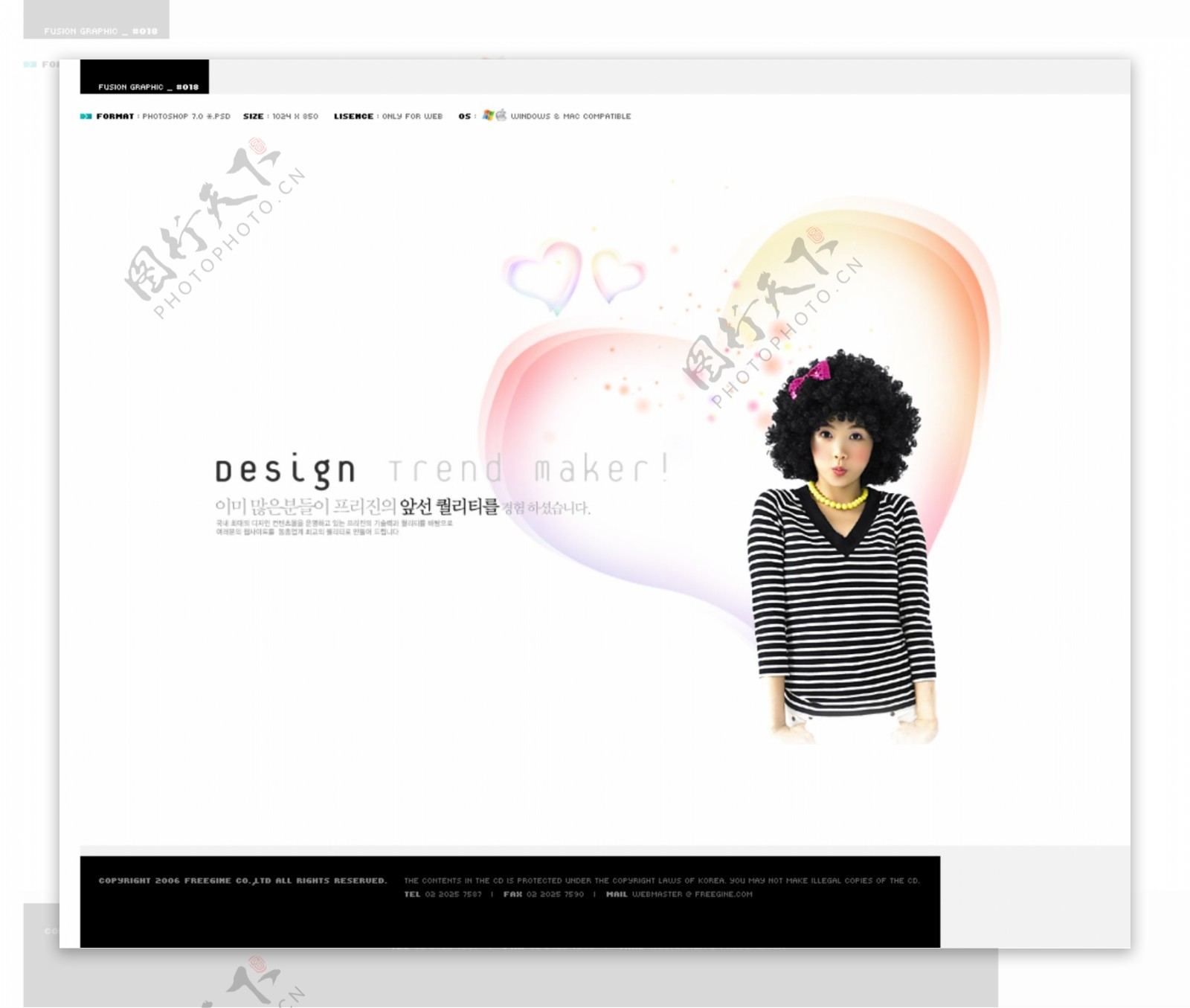Click the 'Design' headline word

tap(286, 470)
